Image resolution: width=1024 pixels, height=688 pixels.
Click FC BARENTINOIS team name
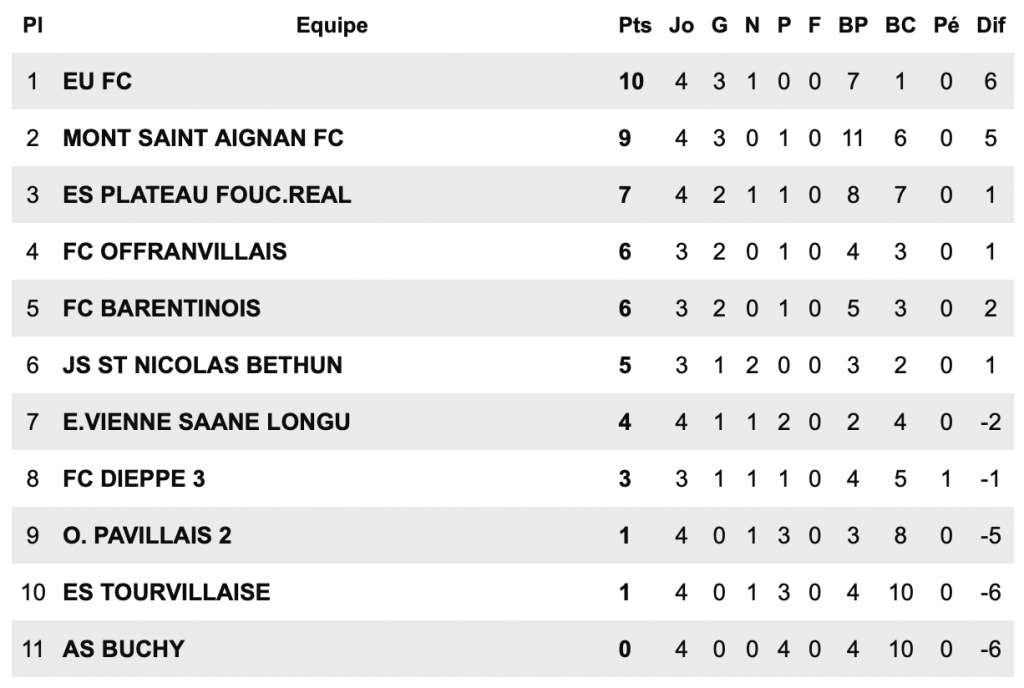tap(161, 308)
